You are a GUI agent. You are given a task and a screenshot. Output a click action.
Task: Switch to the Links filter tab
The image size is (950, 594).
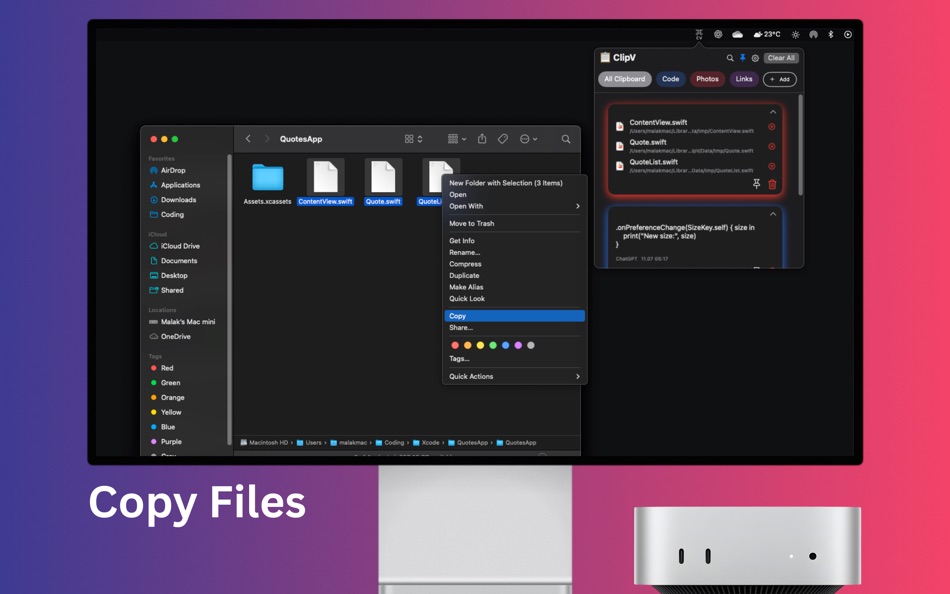pyautogui.click(x=744, y=79)
